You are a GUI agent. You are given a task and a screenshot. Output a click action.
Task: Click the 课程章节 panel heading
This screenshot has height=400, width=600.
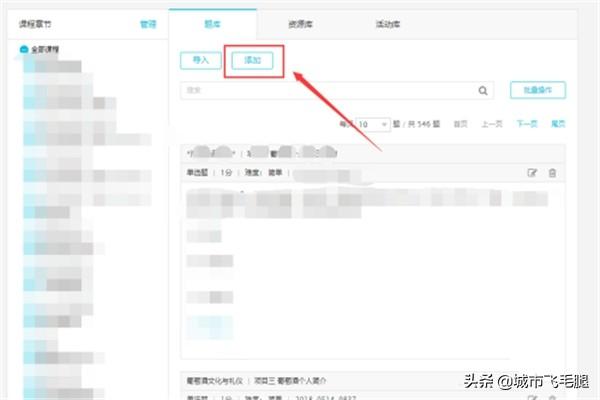(x=35, y=24)
